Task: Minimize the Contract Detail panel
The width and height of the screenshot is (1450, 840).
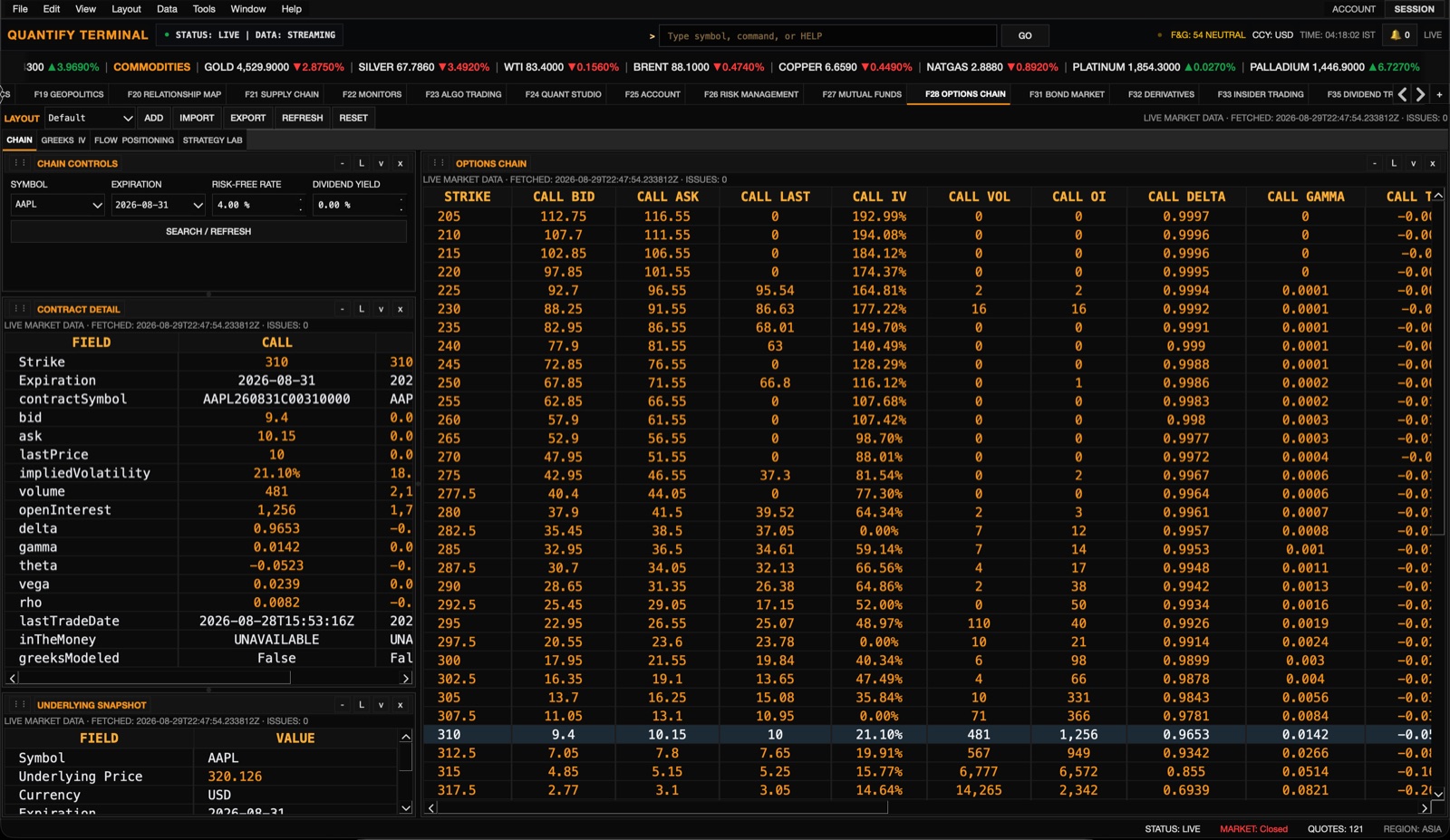Action: 343,309
